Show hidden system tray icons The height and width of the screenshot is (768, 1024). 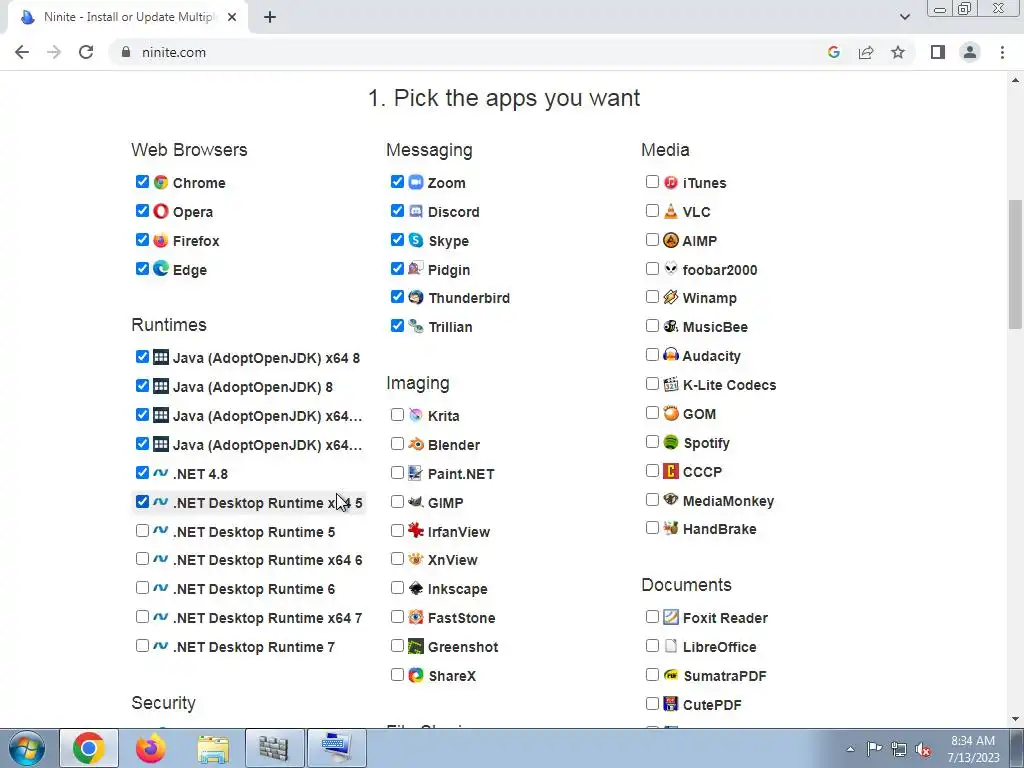click(850, 749)
